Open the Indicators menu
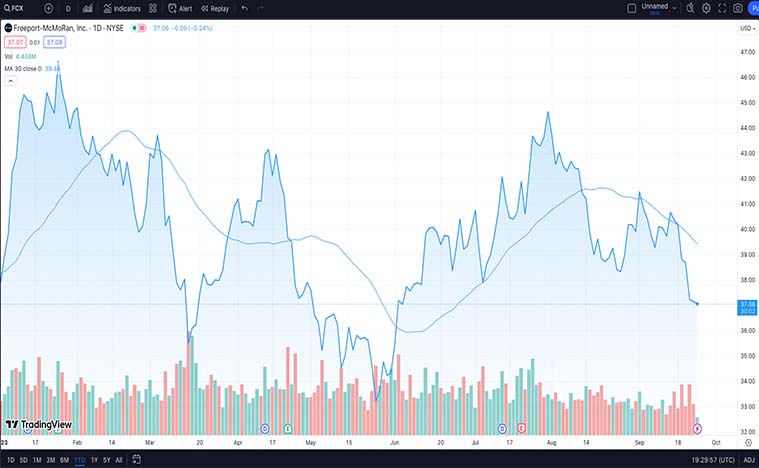Viewport: 759px width, 468px height. [x=122, y=9]
